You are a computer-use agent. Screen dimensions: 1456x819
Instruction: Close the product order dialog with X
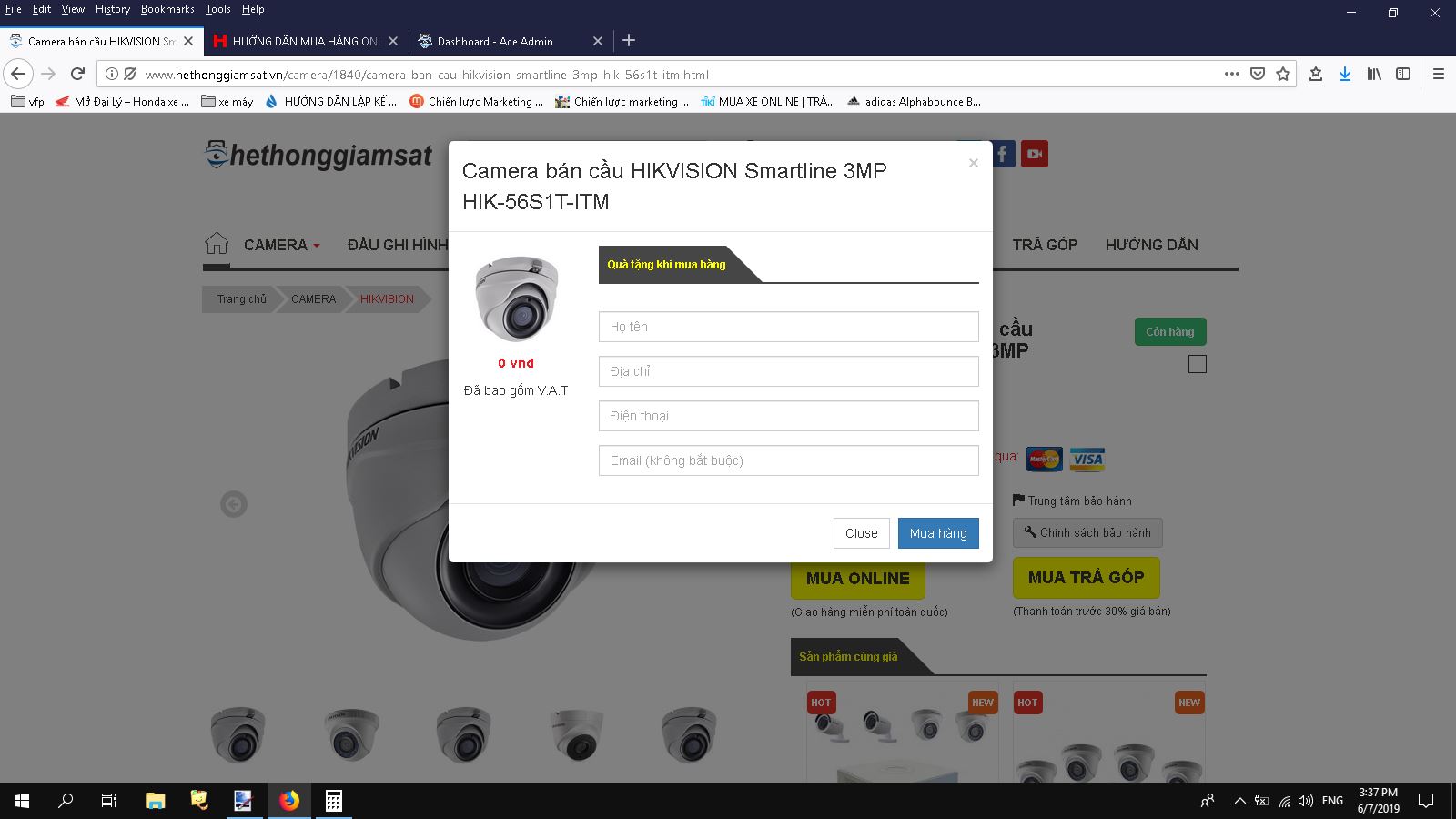[974, 163]
